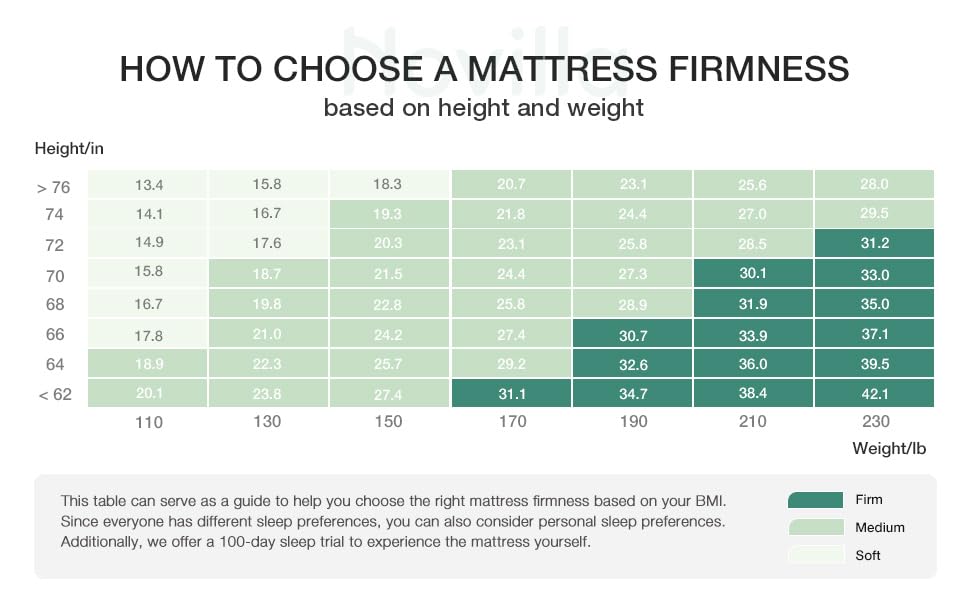Click the cell with value 18.3
This screenshot has height=600, width=970.
coord(389,184)
